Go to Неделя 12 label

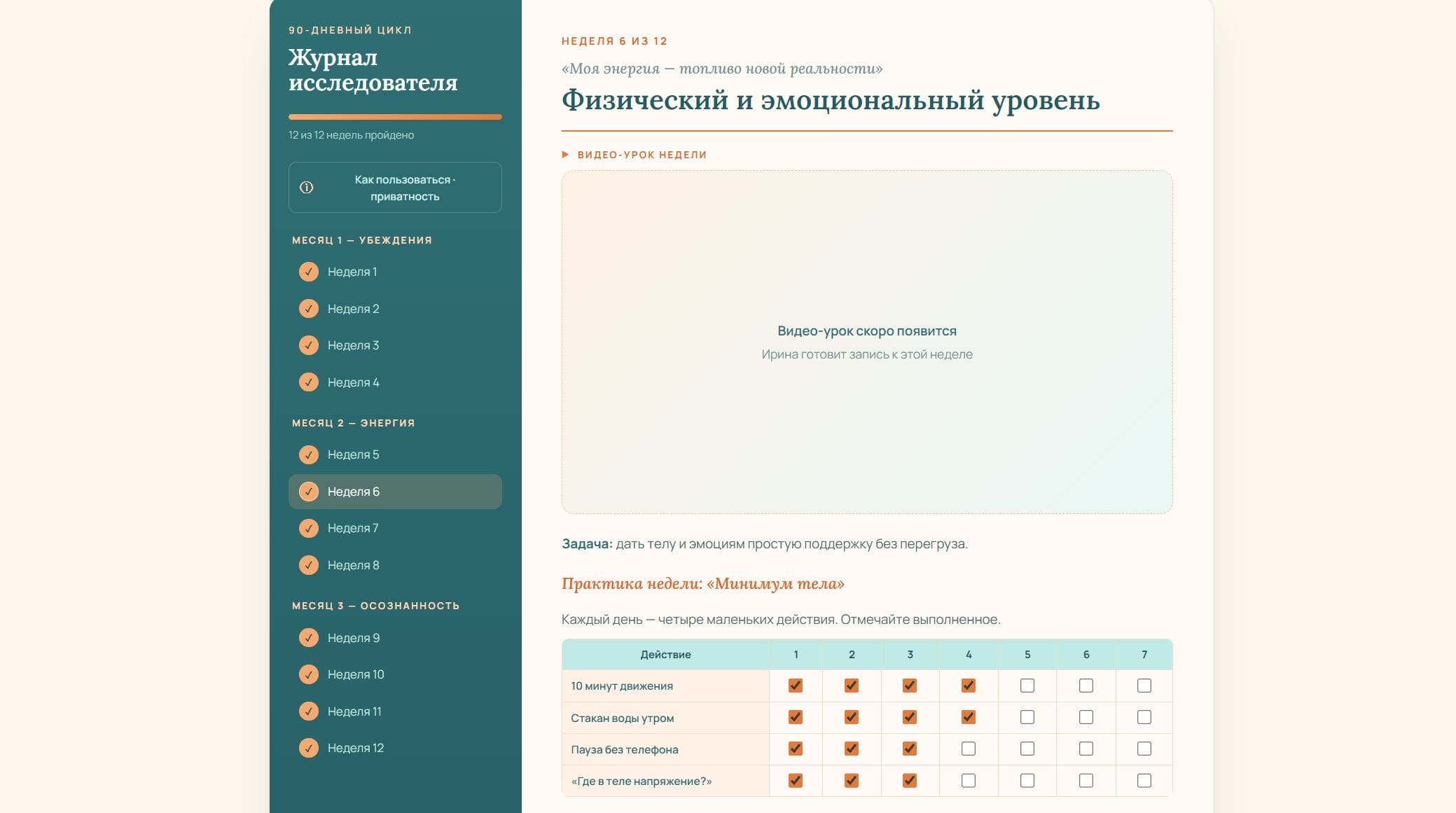356,748
